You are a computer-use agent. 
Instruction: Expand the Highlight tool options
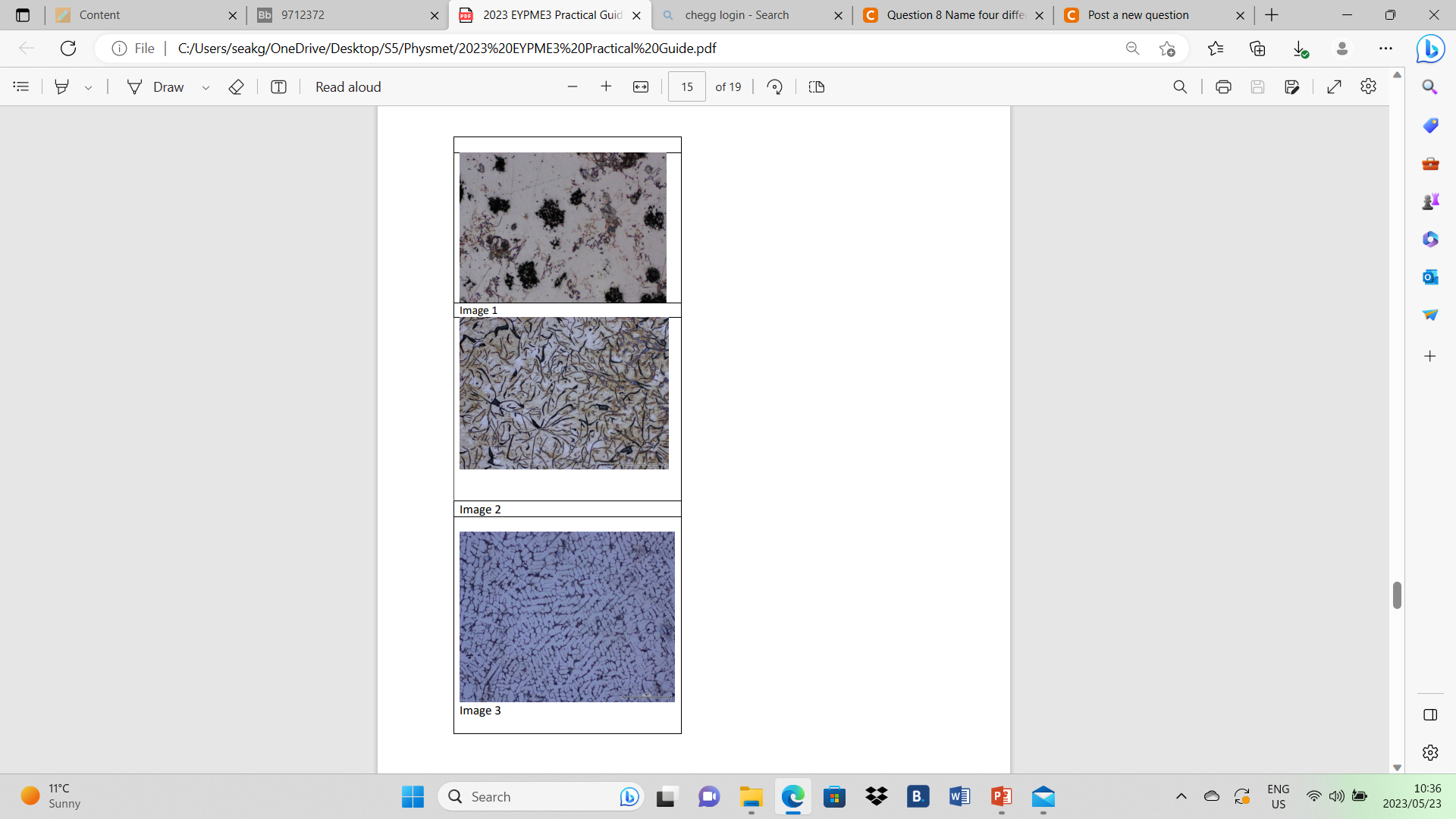pyautogui.click(x=88, y=86)
